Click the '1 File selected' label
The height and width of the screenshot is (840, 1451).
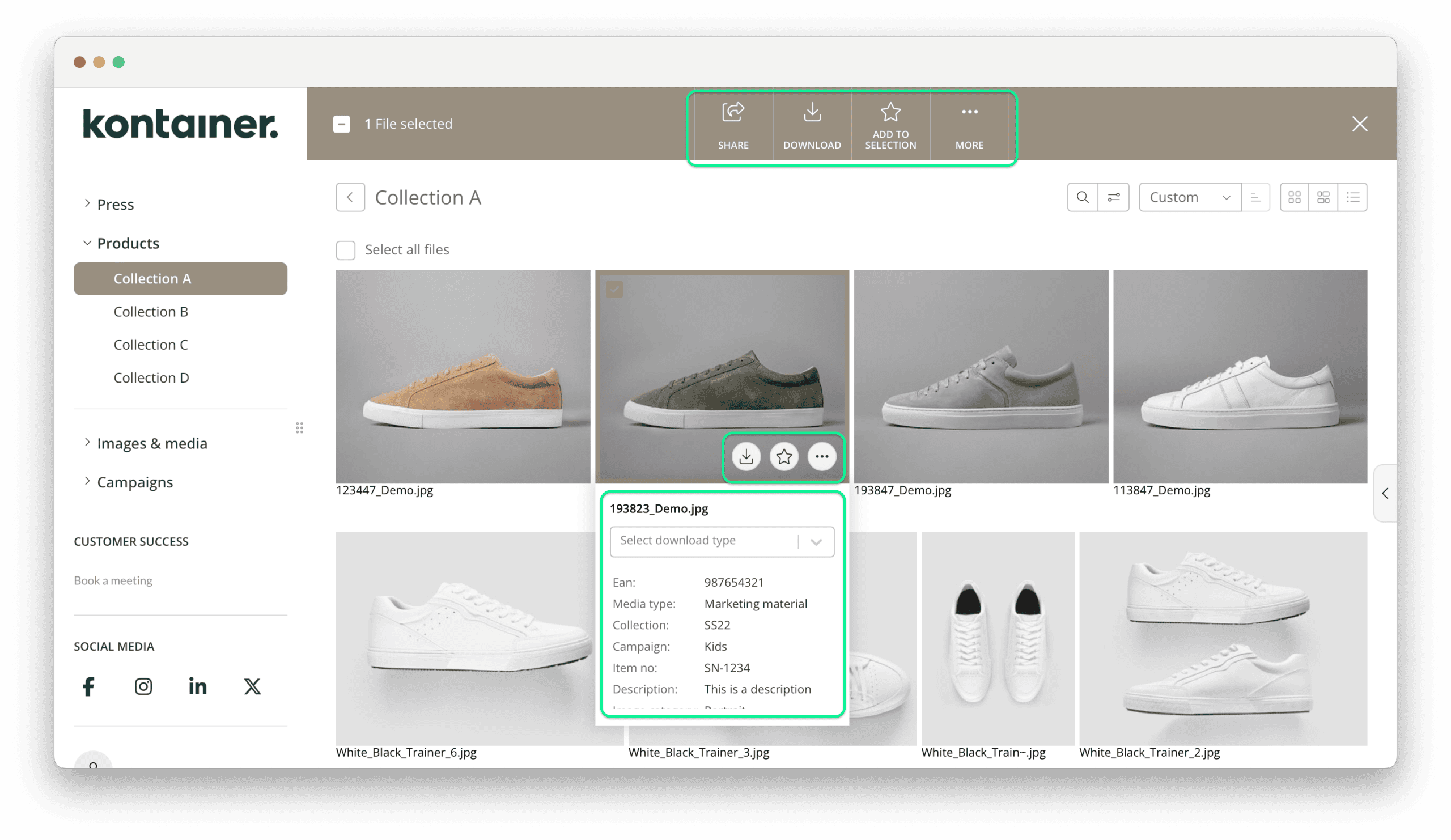[x=408, y=124]
